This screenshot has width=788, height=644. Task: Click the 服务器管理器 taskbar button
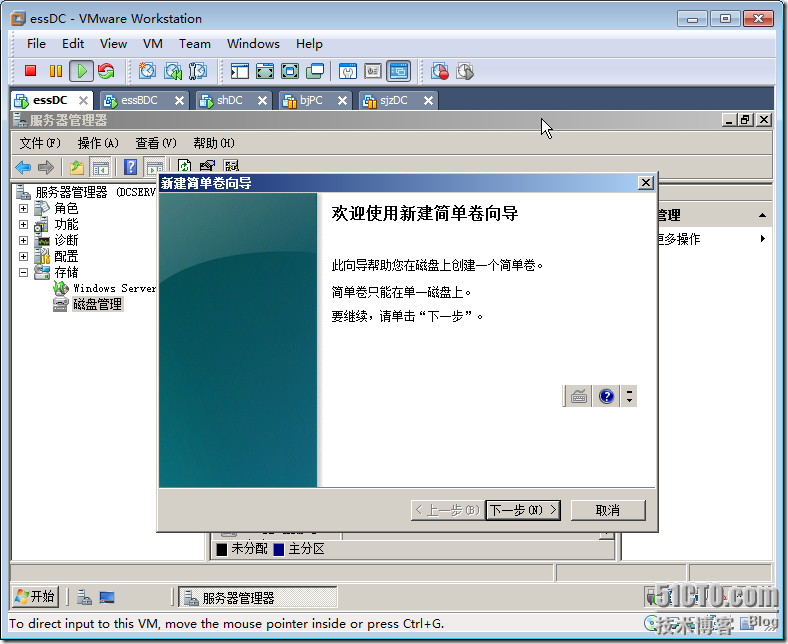pyautogui.click(x=258, y=598)
